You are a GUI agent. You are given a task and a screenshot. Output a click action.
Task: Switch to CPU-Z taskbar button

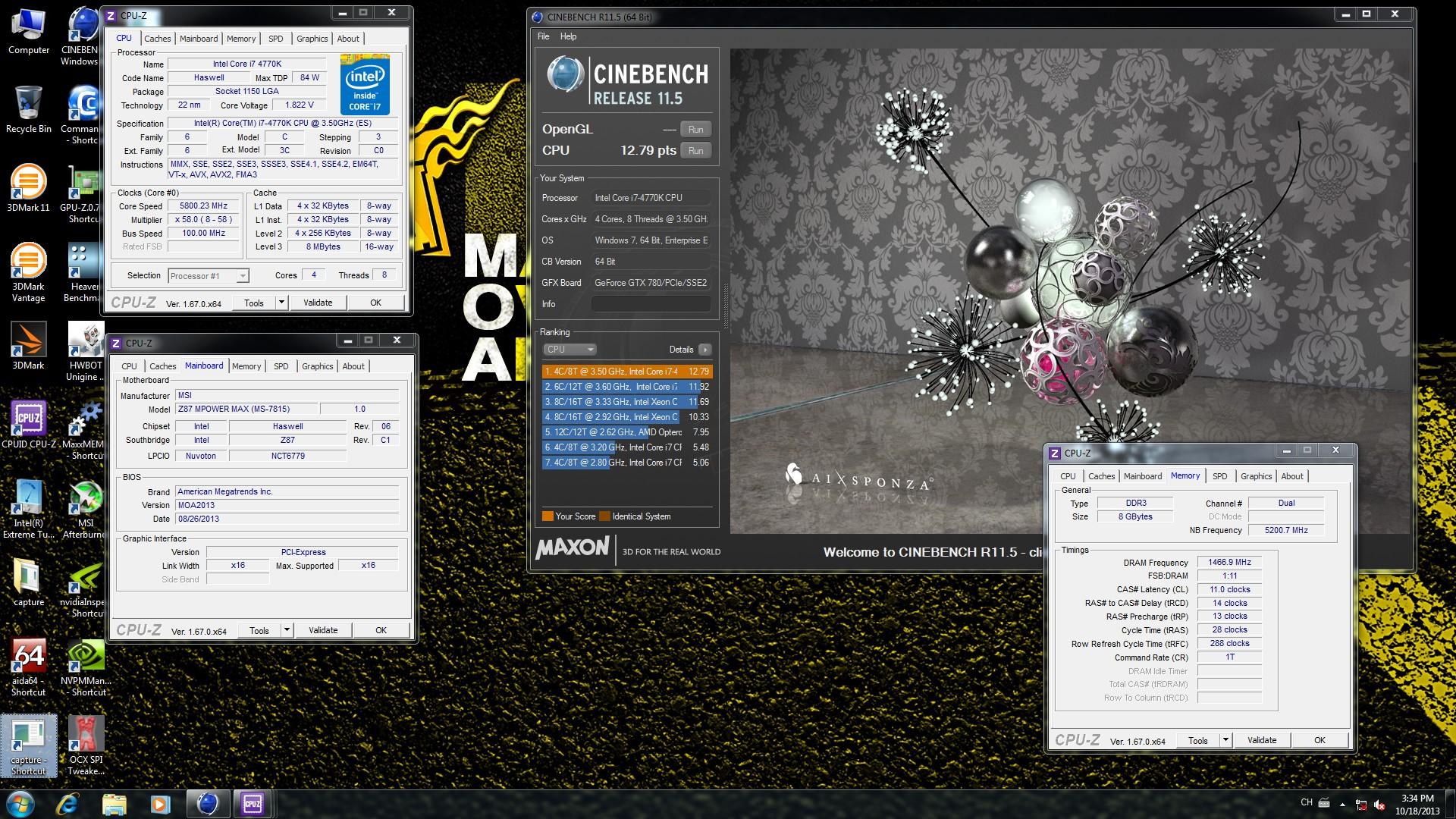253,804
